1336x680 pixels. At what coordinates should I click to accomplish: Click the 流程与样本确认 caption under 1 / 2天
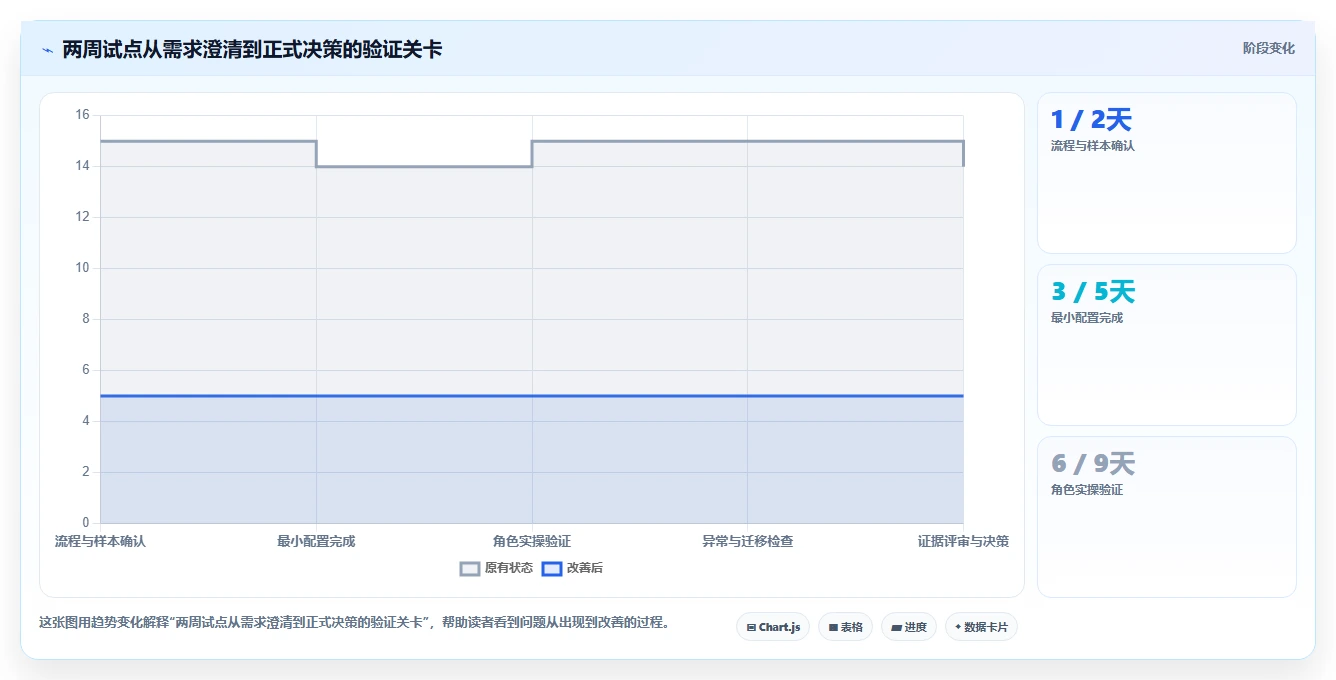click(1092, 146)
